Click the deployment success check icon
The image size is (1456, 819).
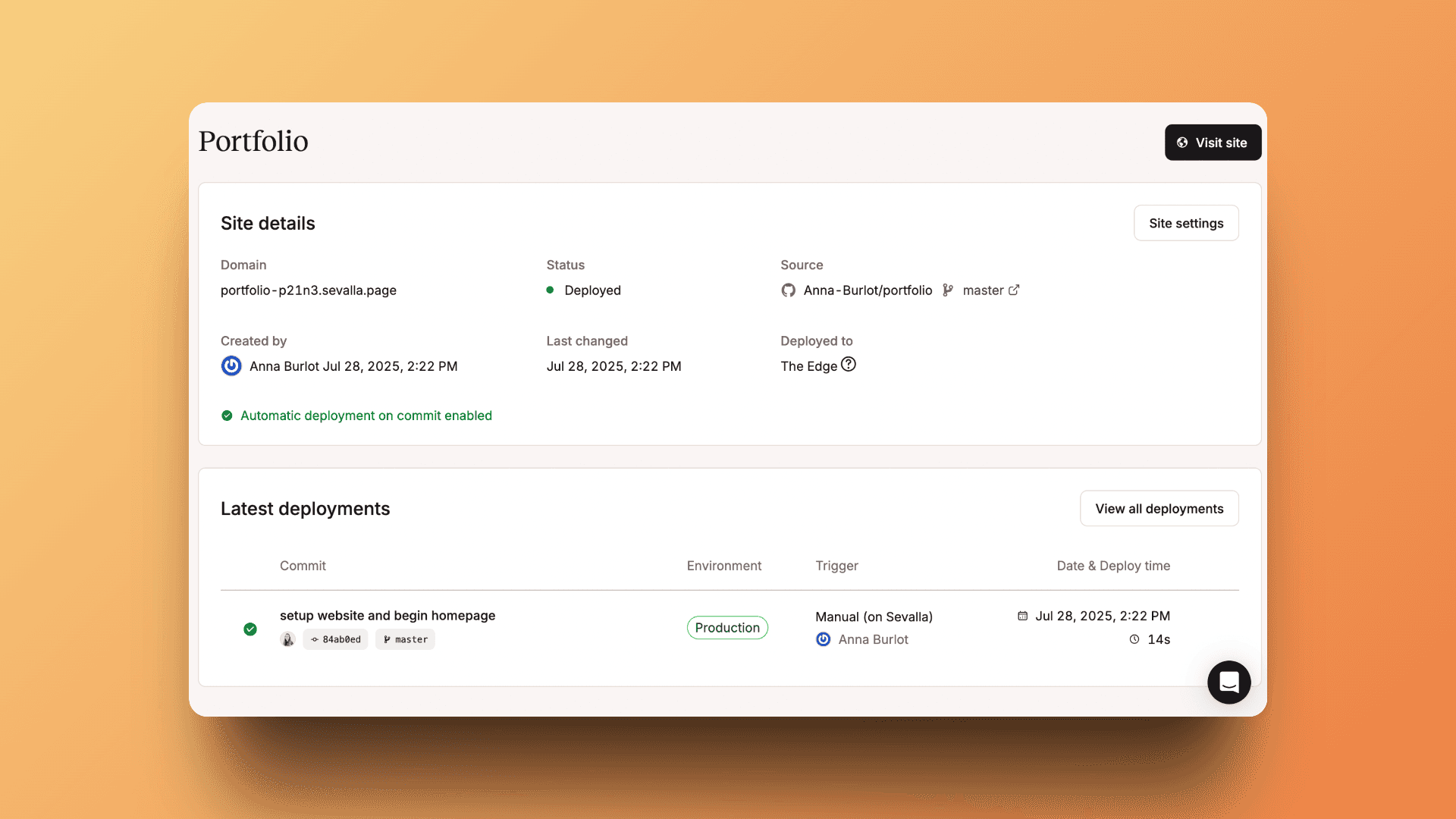click(x=250, y=629)
